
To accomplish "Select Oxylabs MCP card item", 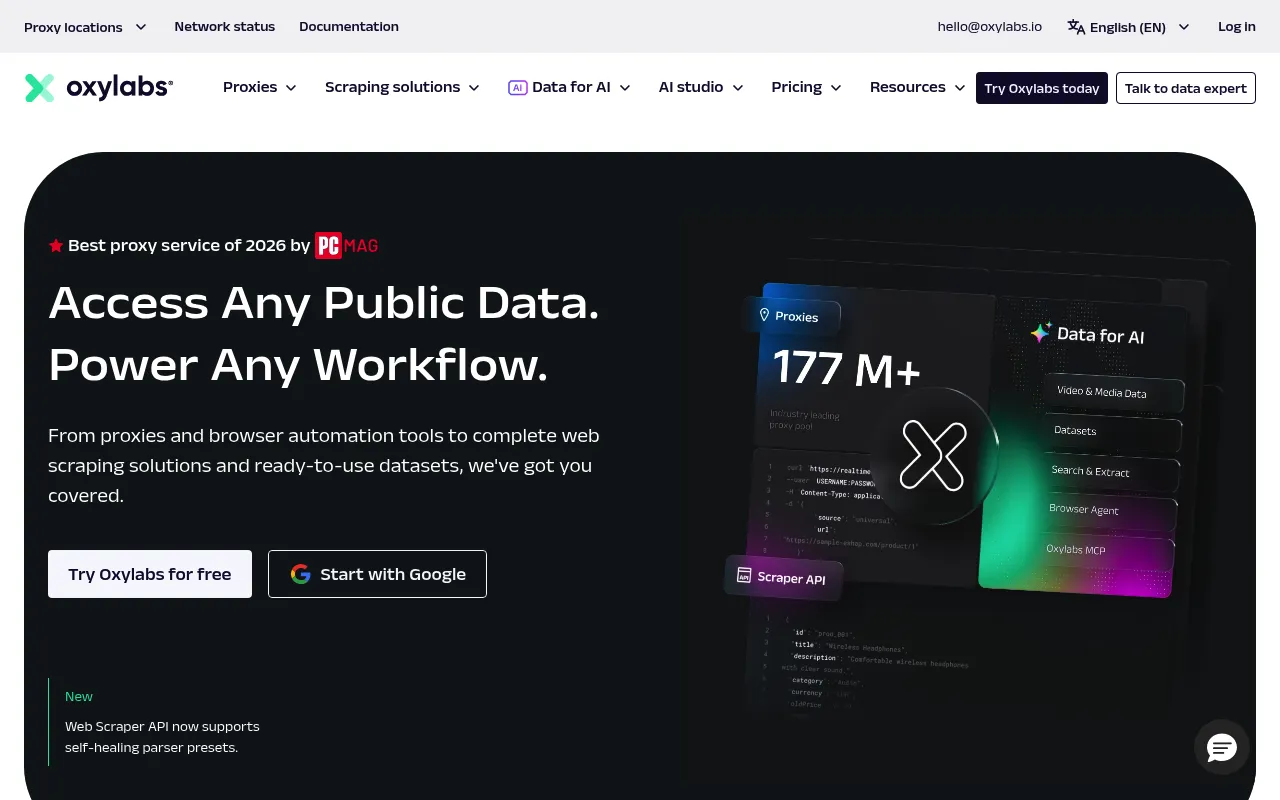I will 1106,550.
